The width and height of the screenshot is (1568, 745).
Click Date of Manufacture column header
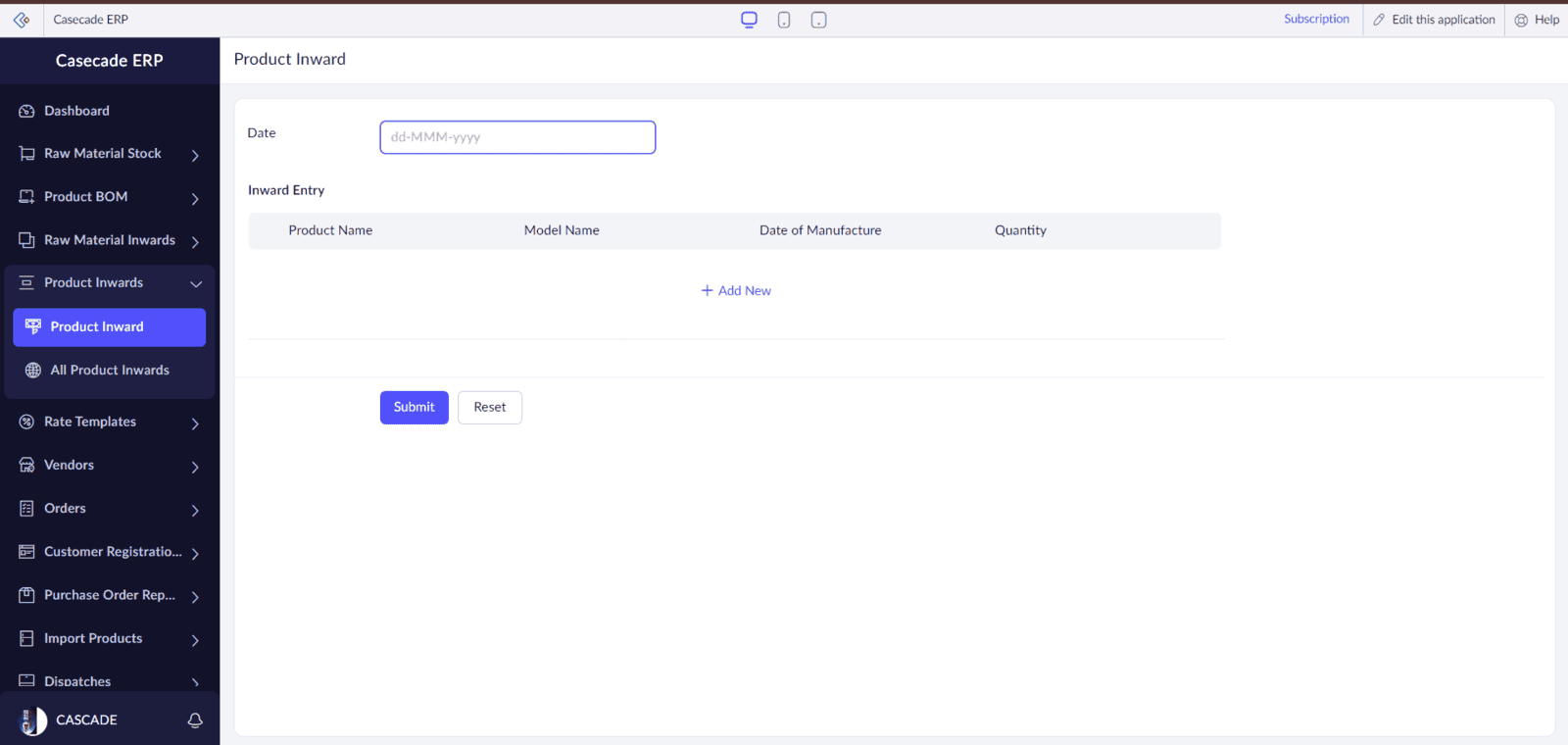820,230
